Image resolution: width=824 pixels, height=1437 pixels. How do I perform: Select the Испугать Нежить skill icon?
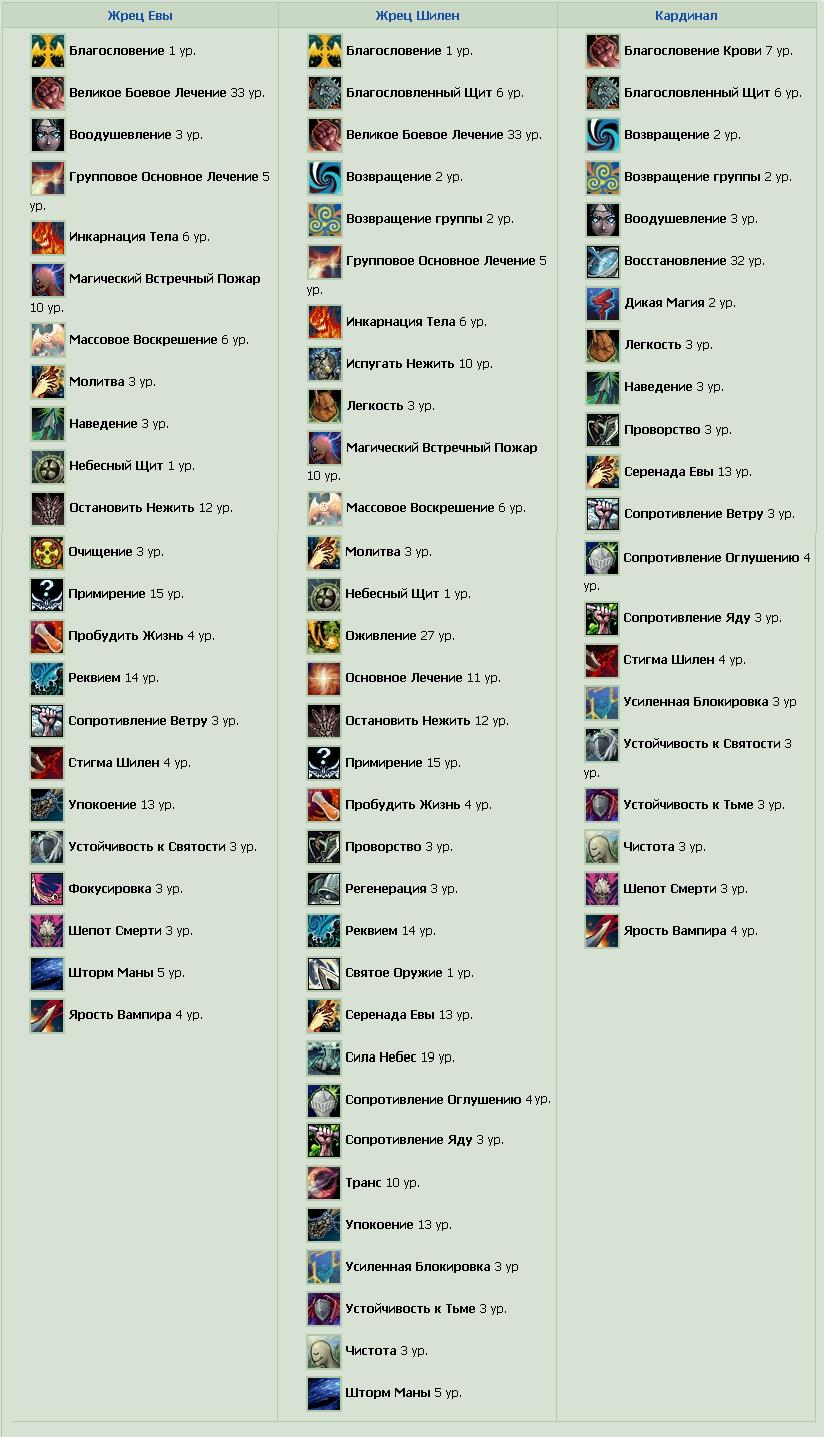click(324, 364)
